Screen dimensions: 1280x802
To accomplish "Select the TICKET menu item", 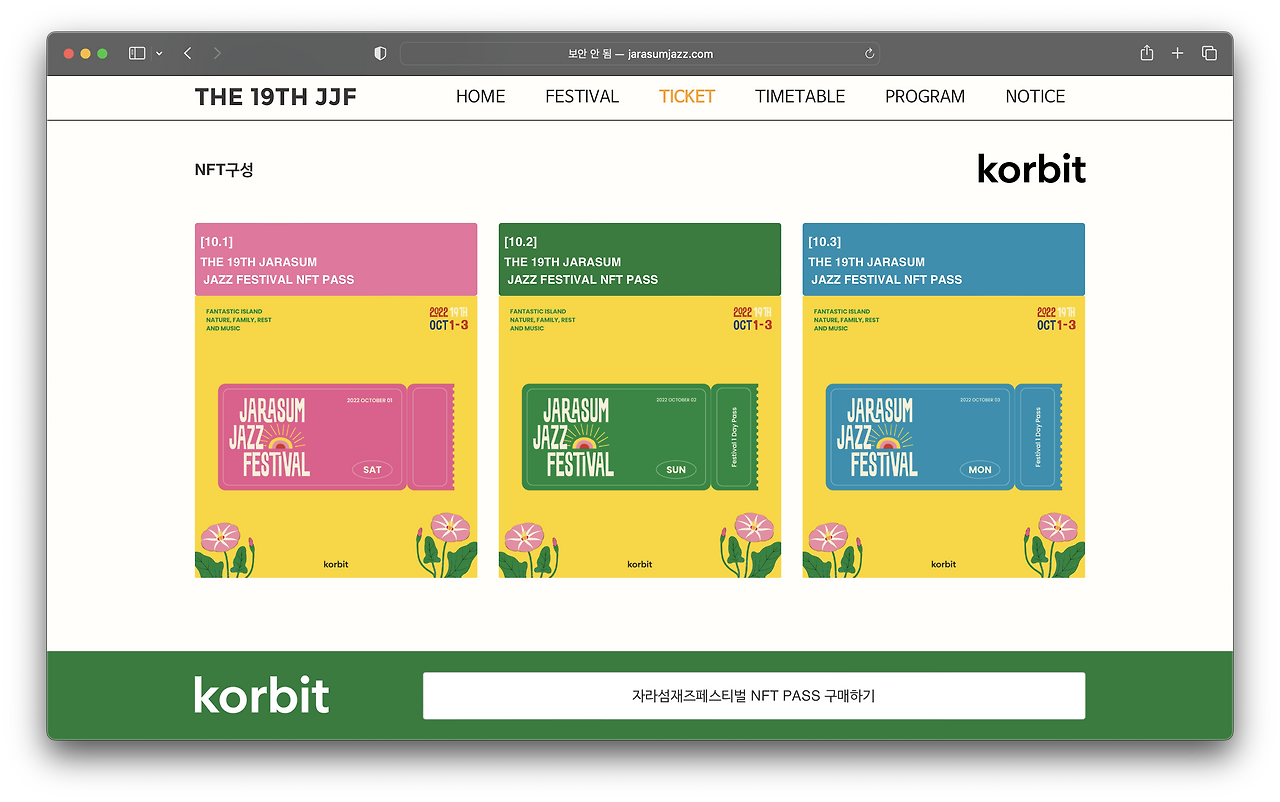I will click(x=687, y=97).
